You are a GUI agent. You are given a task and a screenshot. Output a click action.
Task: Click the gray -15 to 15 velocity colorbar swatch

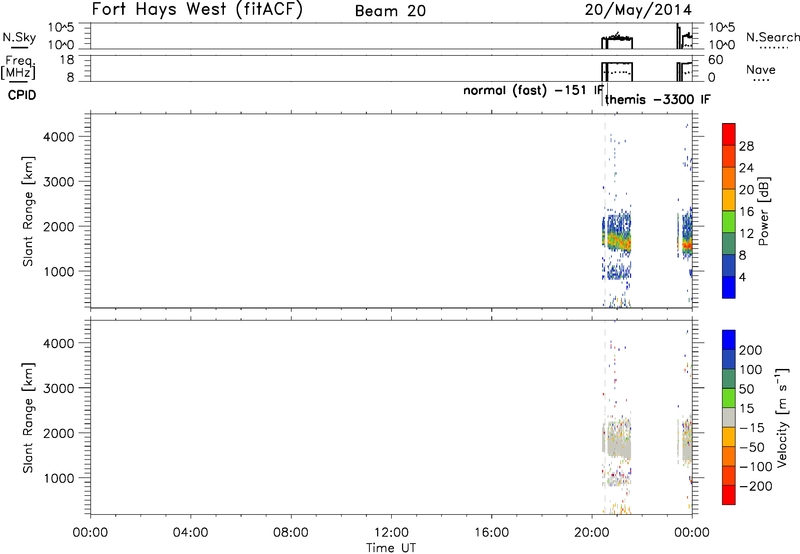pos(729,418)
